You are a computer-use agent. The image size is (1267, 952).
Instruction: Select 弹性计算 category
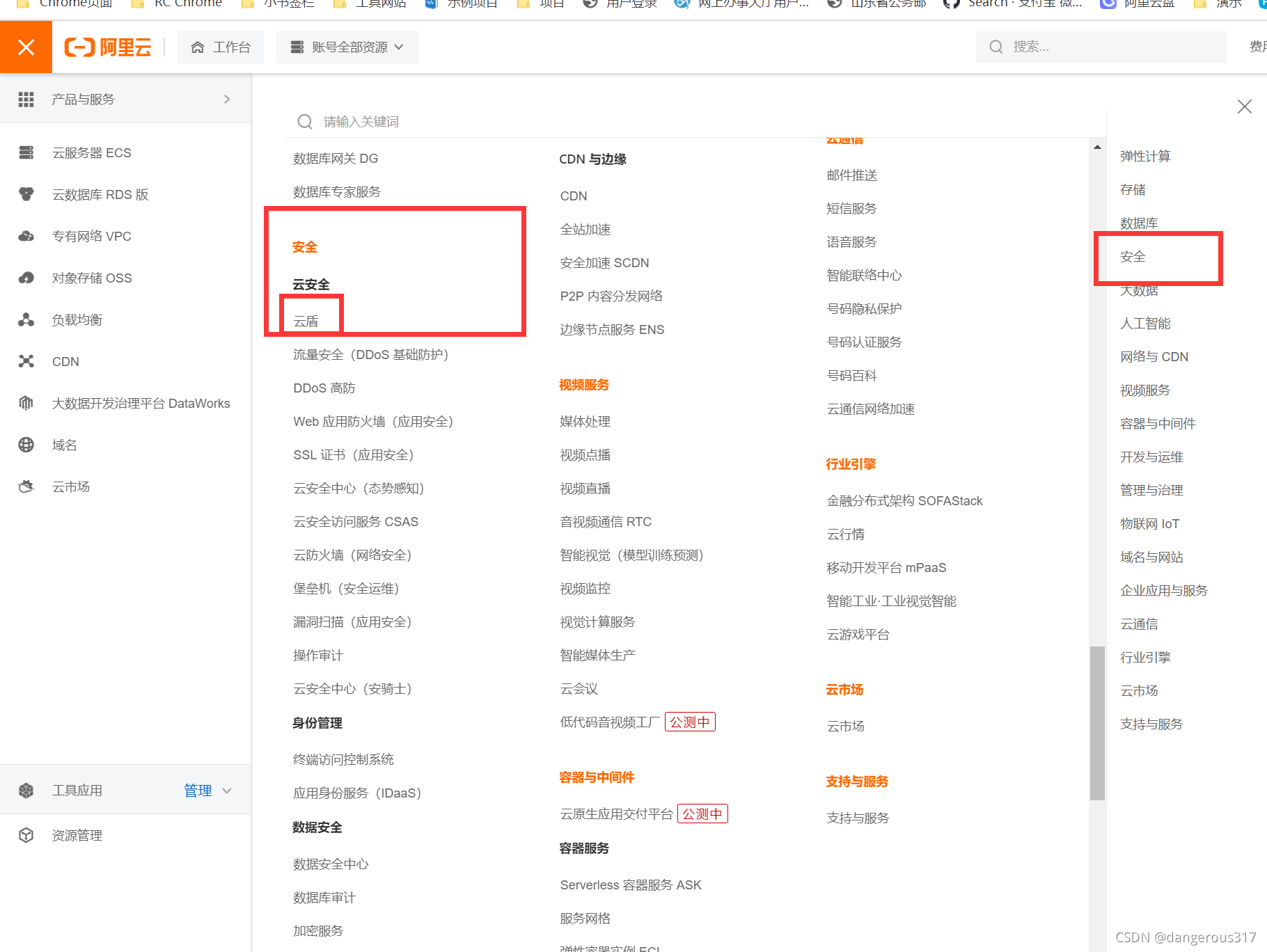tap(1145, 157)
